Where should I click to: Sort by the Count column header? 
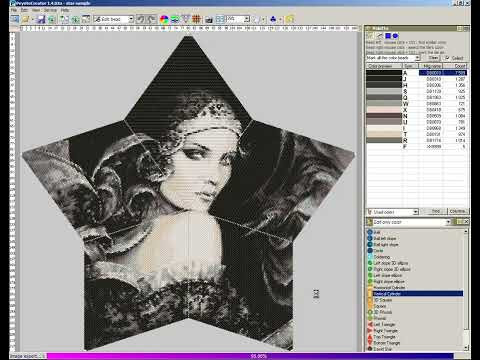pos(456,66)
